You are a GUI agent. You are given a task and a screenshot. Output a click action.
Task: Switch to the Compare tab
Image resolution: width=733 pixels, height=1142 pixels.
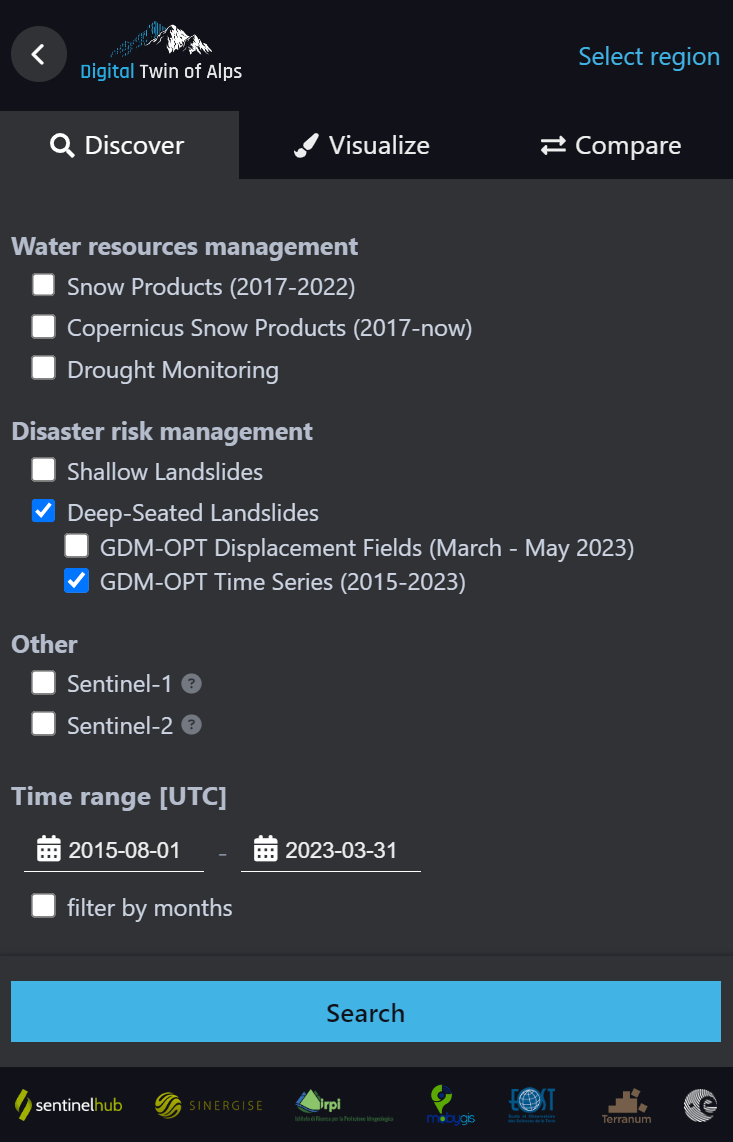click(611, 145)
